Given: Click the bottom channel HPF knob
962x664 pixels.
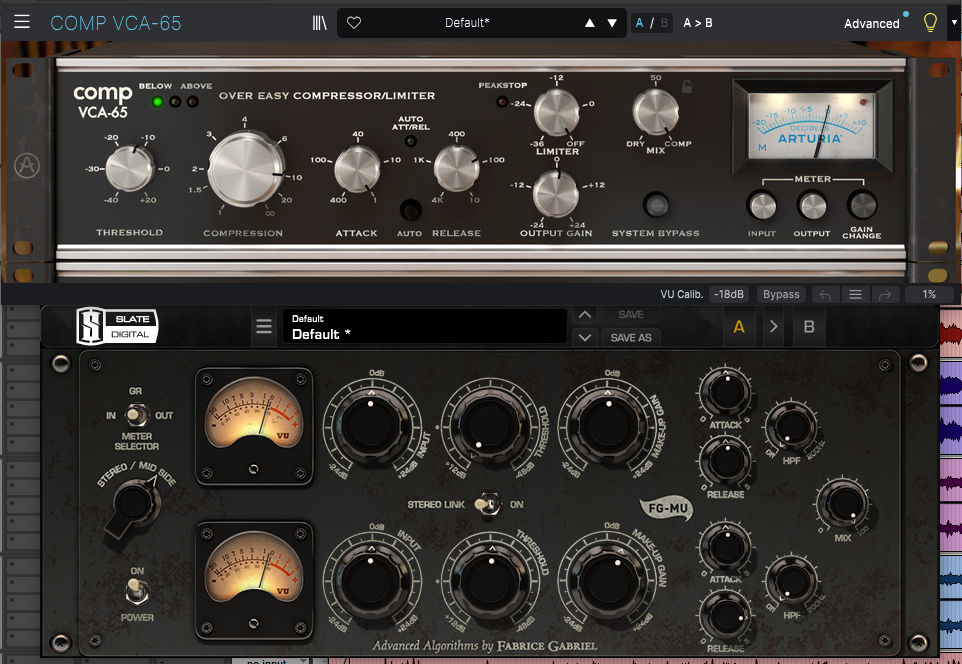Looking at the screenshot, I should click(x=792, y=581).
